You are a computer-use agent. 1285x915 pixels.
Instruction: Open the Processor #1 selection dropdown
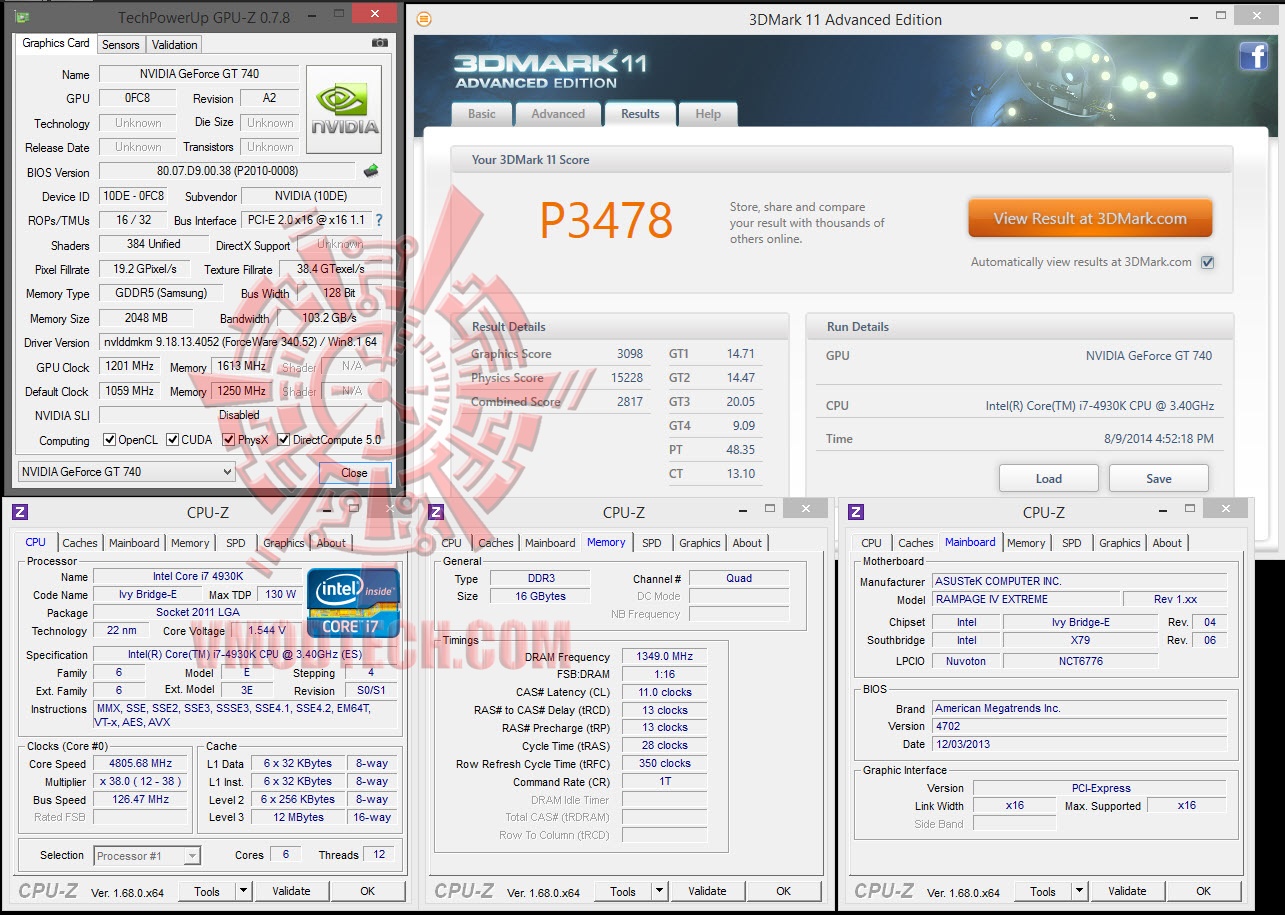[147, 855]
